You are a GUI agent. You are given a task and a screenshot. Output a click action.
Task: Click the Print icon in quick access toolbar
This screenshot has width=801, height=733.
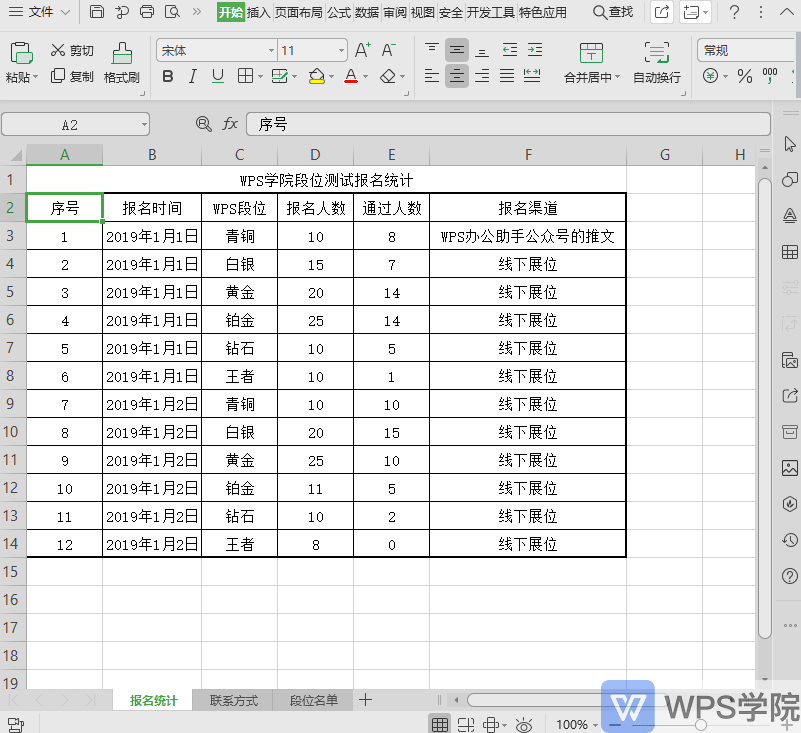[x=147, y=11]
